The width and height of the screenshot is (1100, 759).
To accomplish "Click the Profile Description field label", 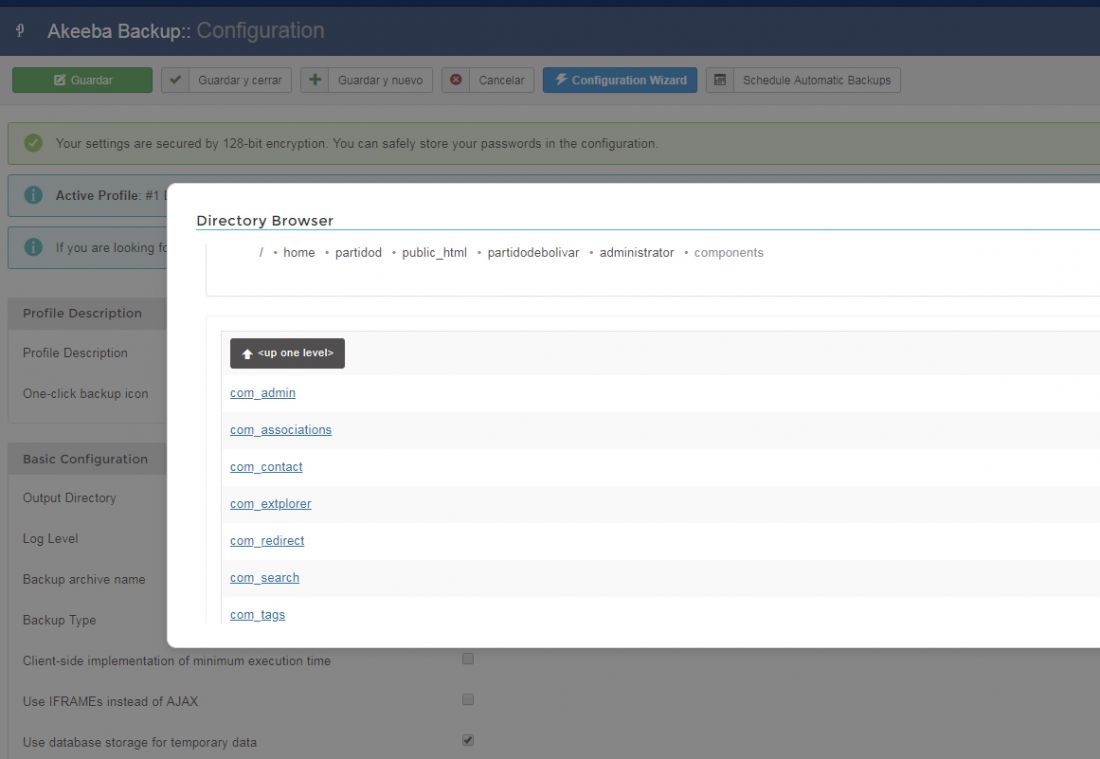I will pyautogui.click(x=75, y=353).
